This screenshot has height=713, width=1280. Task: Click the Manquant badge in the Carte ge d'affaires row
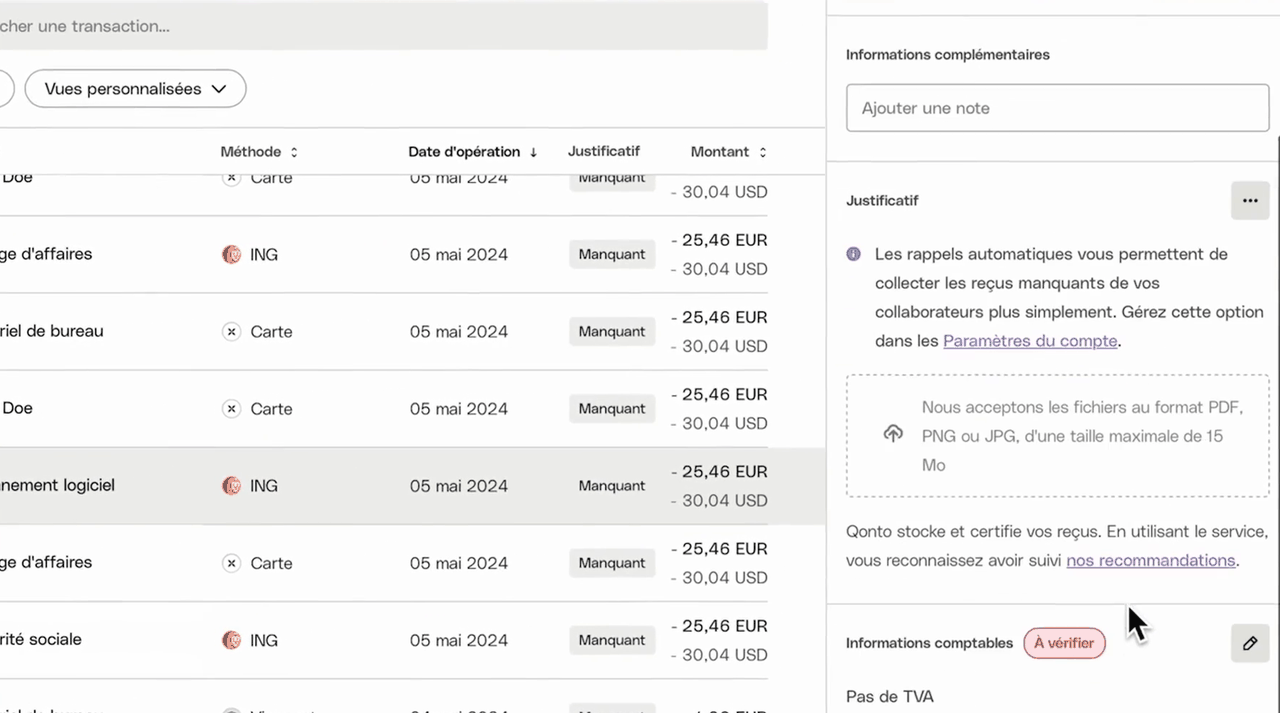[612, 563]
